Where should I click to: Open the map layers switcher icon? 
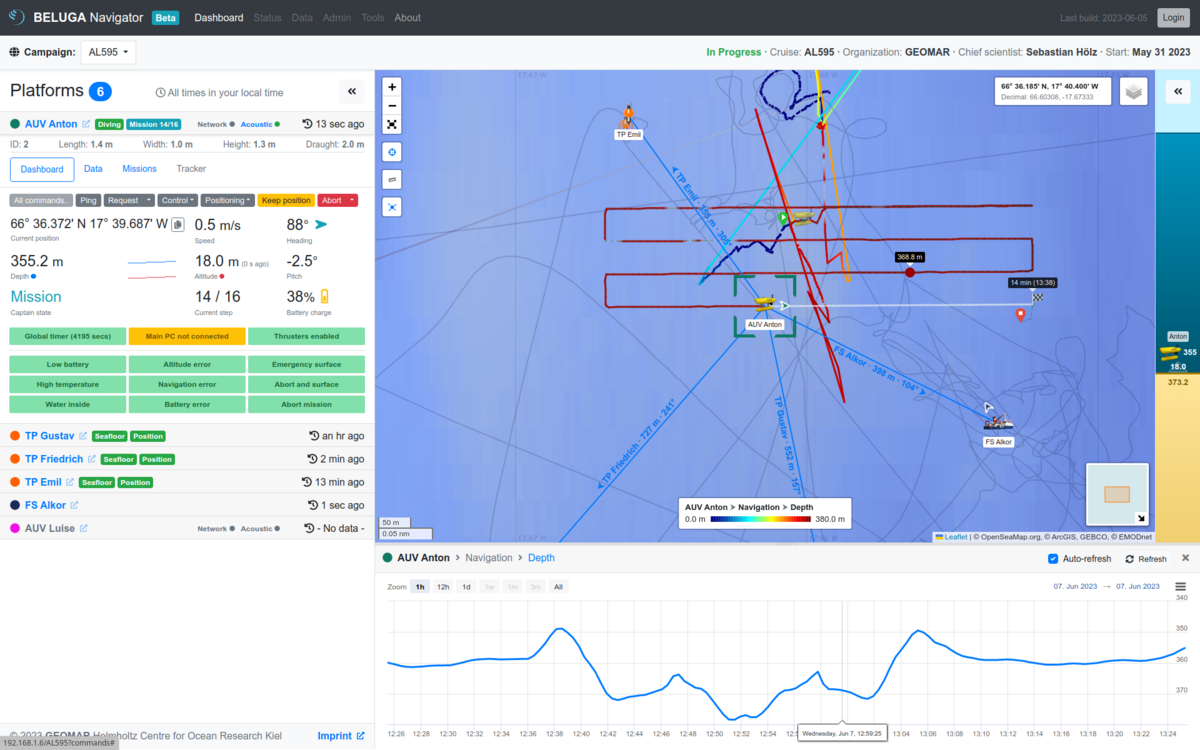[x=1134, y=90]
